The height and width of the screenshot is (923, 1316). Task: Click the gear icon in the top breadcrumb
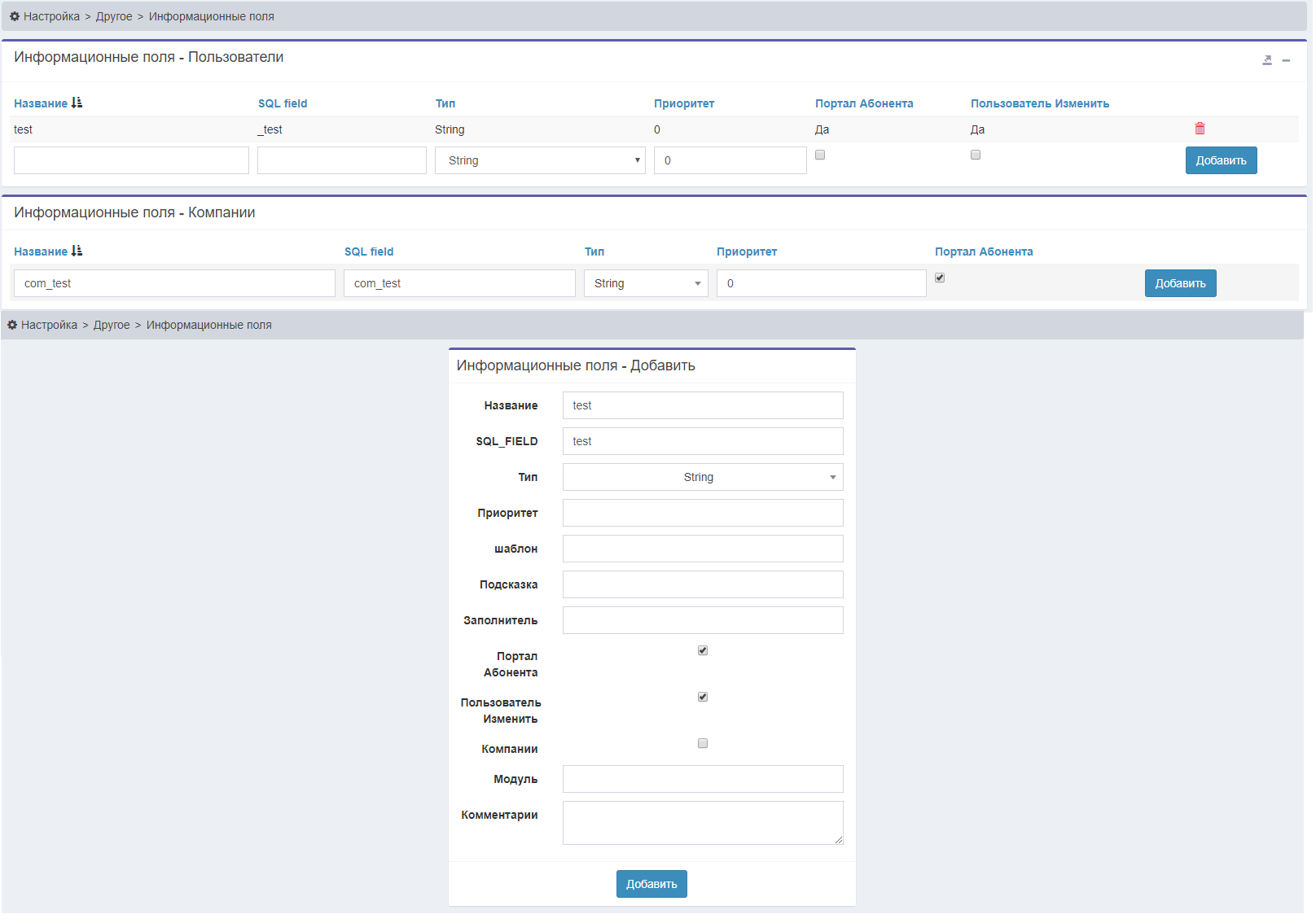[x=15, y=16]
